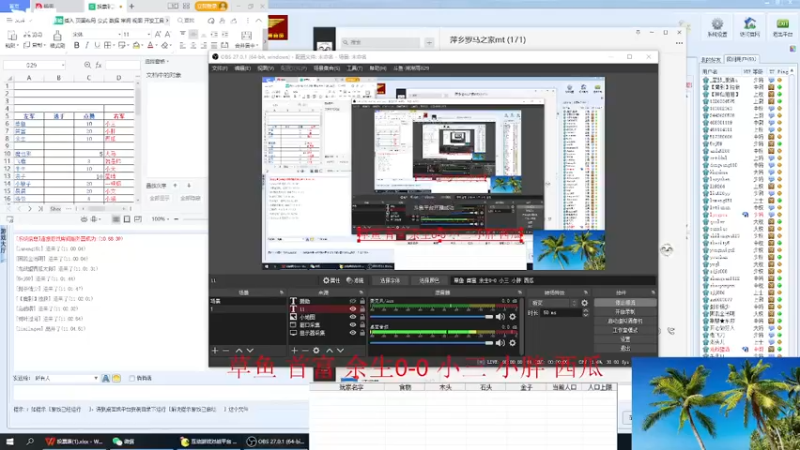Toggle lock on selected 11 text source

click(x=362, y=309)
